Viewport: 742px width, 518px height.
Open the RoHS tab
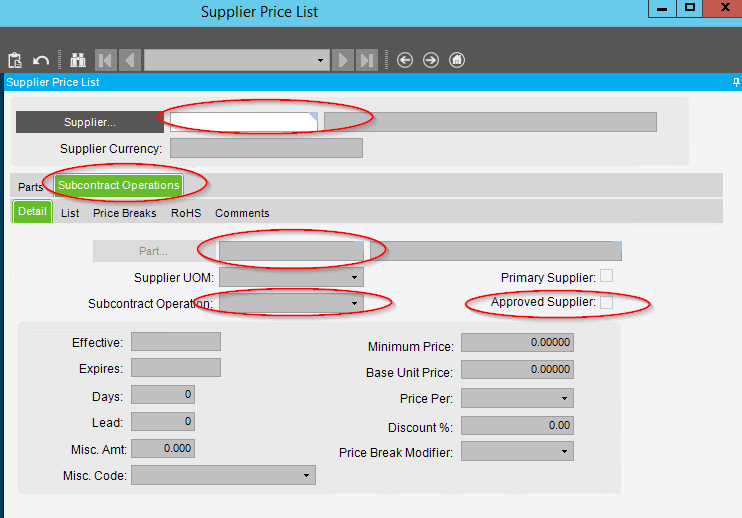[186, 213]
